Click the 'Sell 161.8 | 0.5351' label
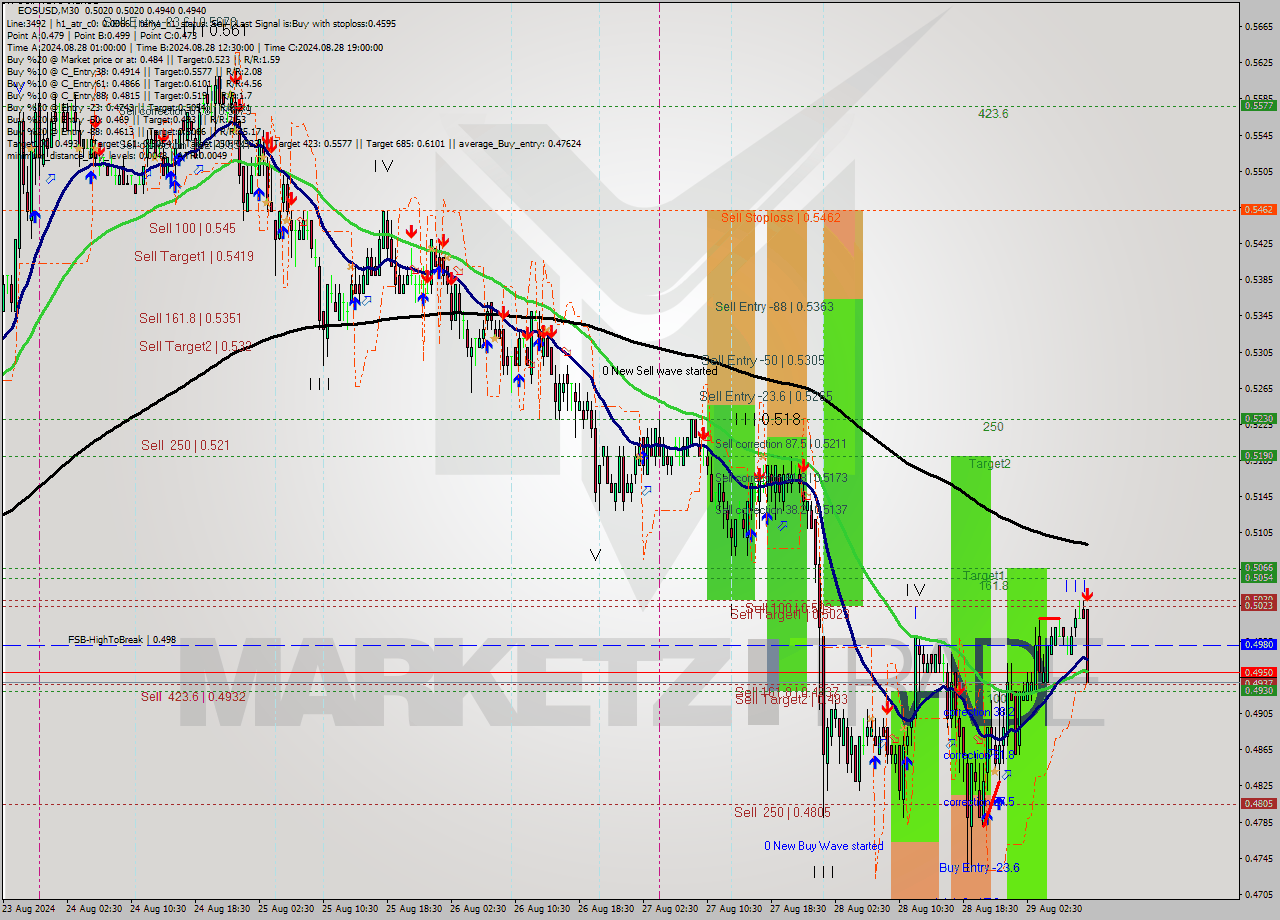The width and height of the screenshot is (1280, 920). coord(190,318)
